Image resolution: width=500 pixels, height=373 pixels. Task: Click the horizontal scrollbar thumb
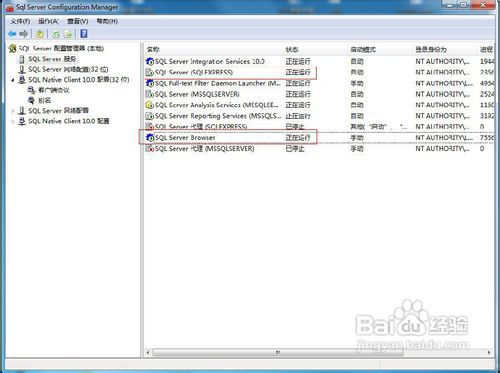coord(277,352)
